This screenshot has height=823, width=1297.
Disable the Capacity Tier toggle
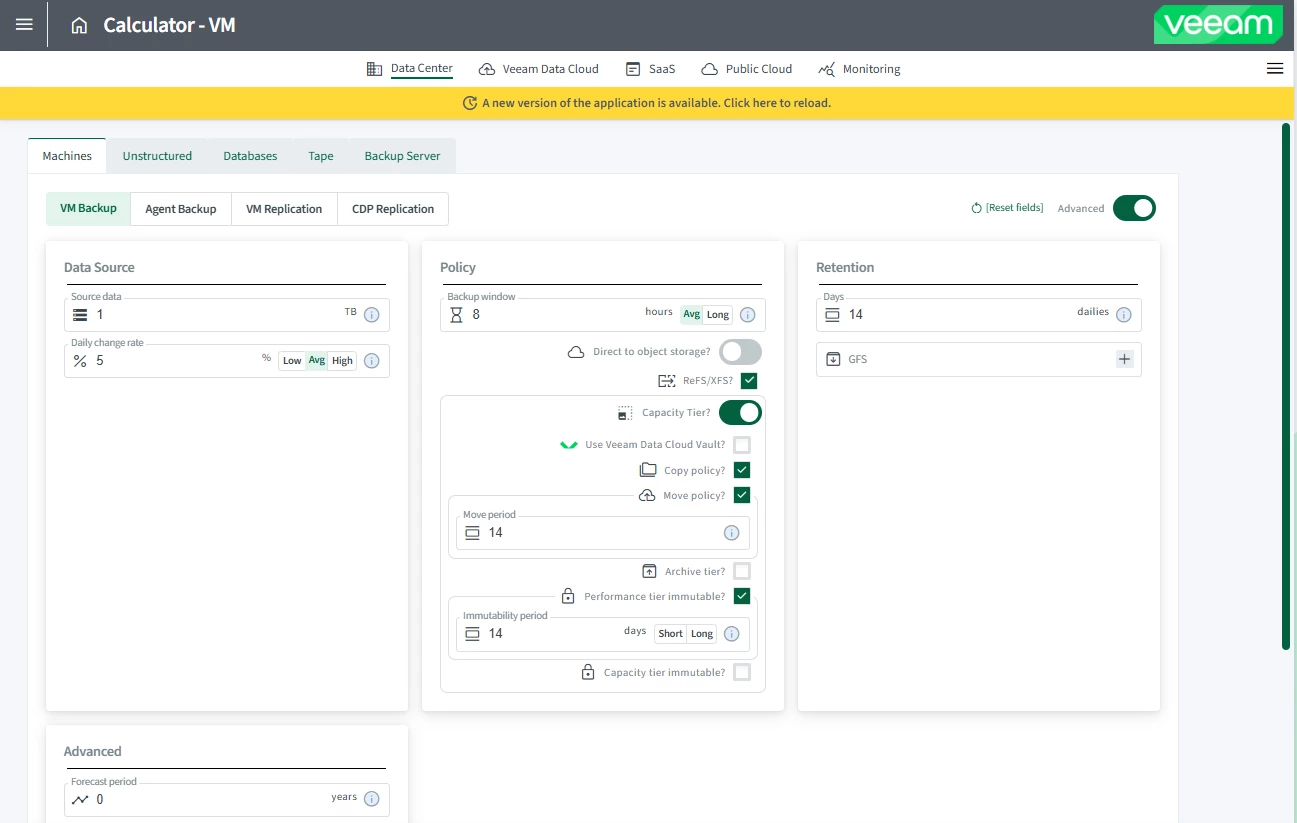[740, 413]
